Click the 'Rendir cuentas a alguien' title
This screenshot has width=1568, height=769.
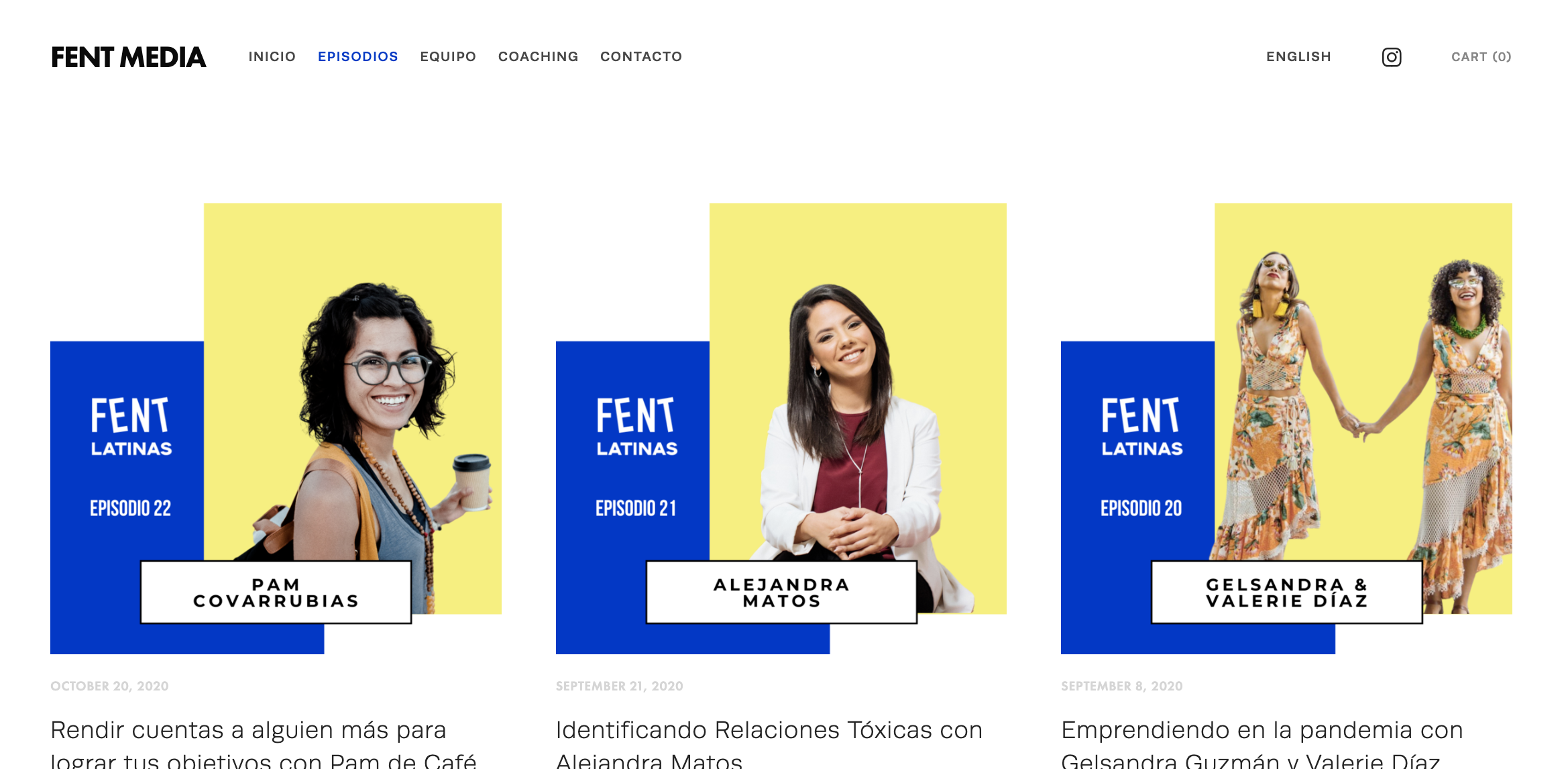264,744
